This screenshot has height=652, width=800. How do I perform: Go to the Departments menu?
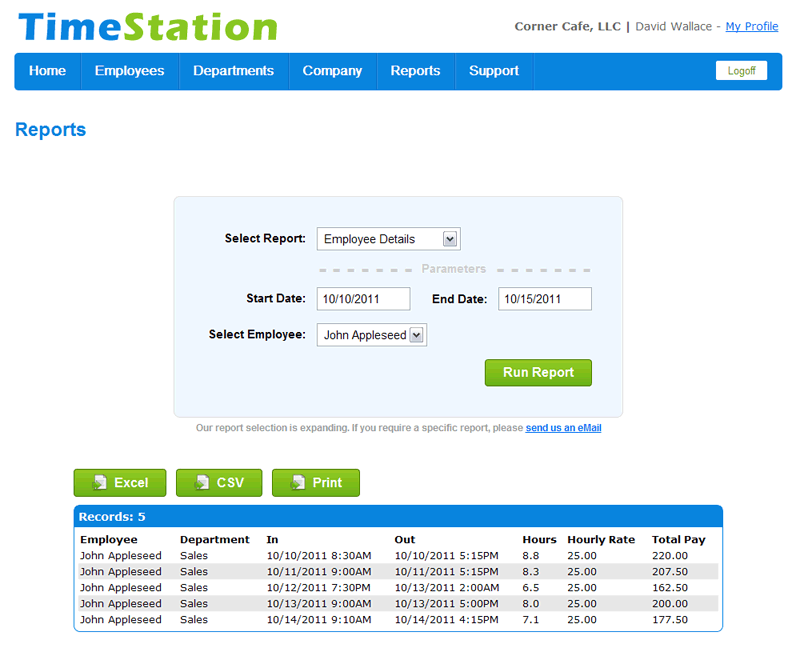coord(234,71)
